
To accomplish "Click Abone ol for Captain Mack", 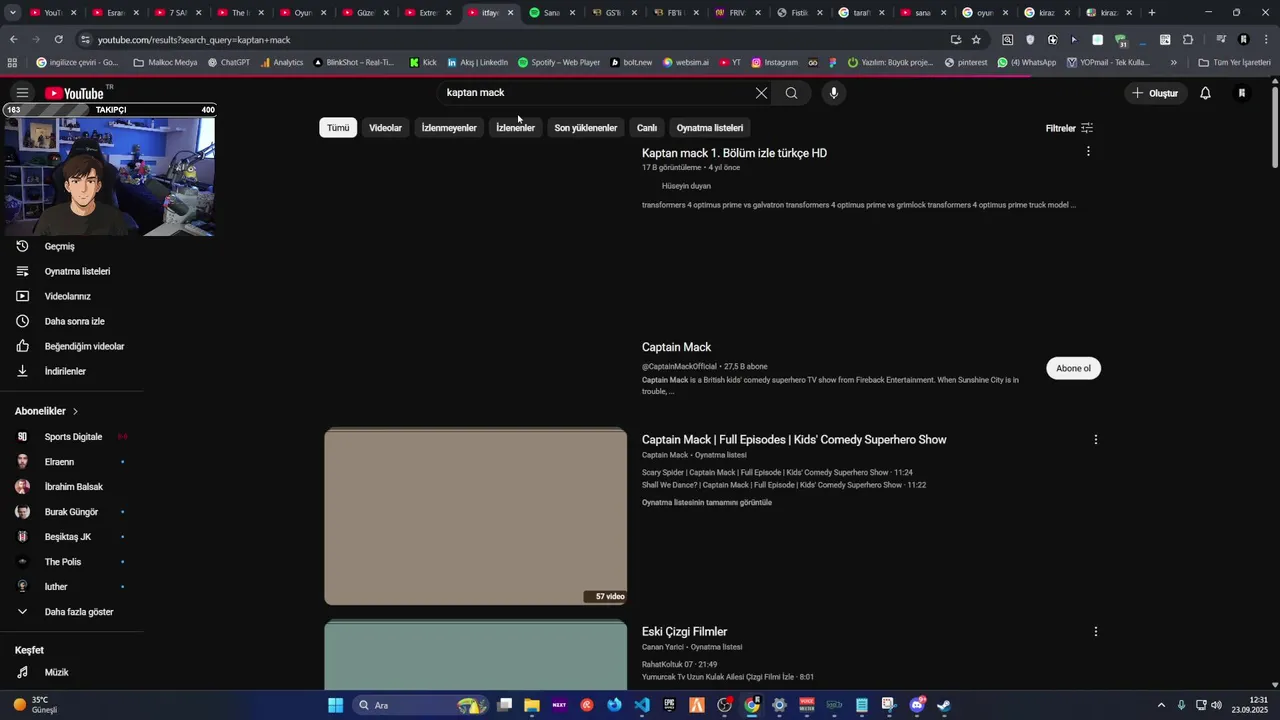I will [1073, 368].
